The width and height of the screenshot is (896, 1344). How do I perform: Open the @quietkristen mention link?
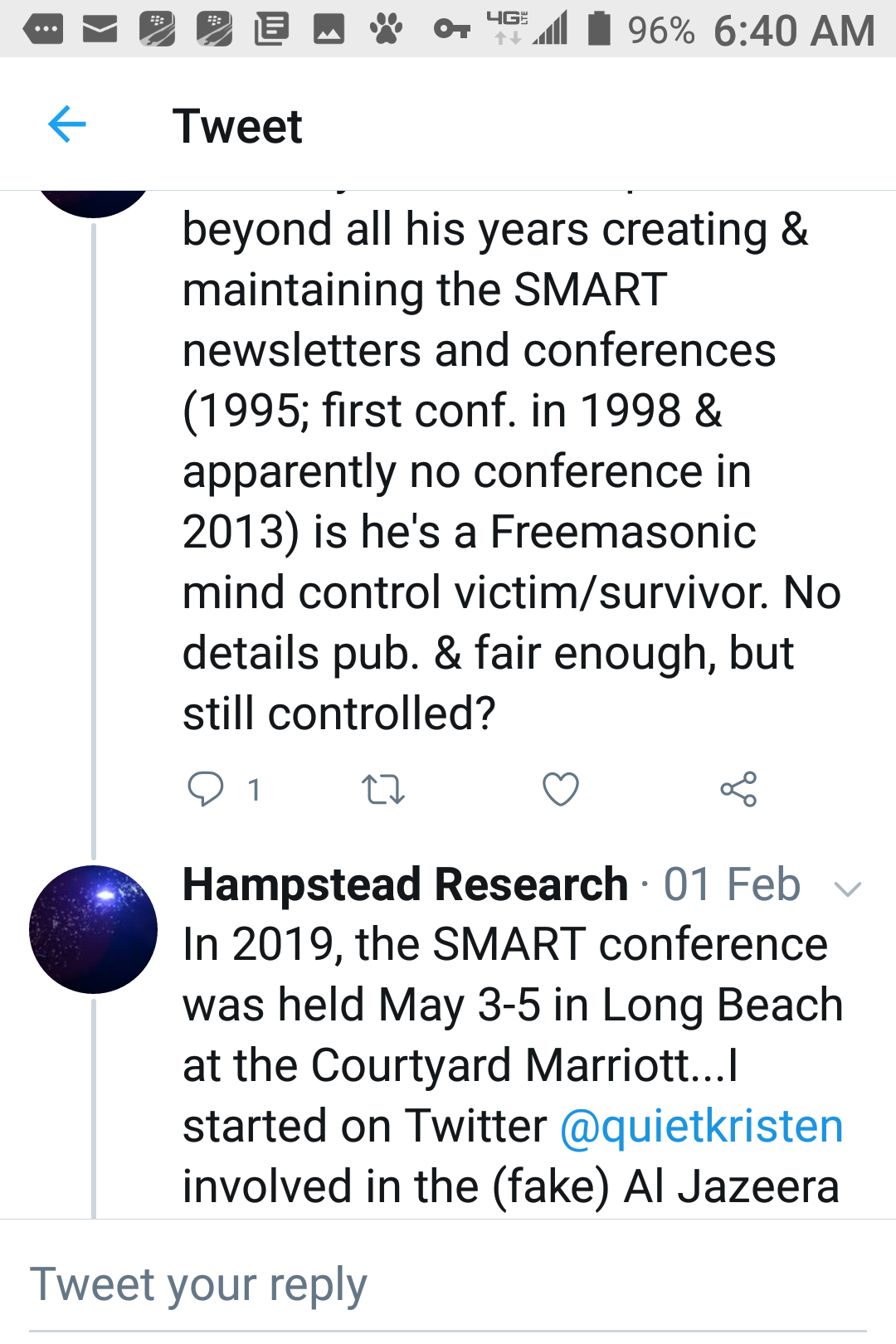702,1126
